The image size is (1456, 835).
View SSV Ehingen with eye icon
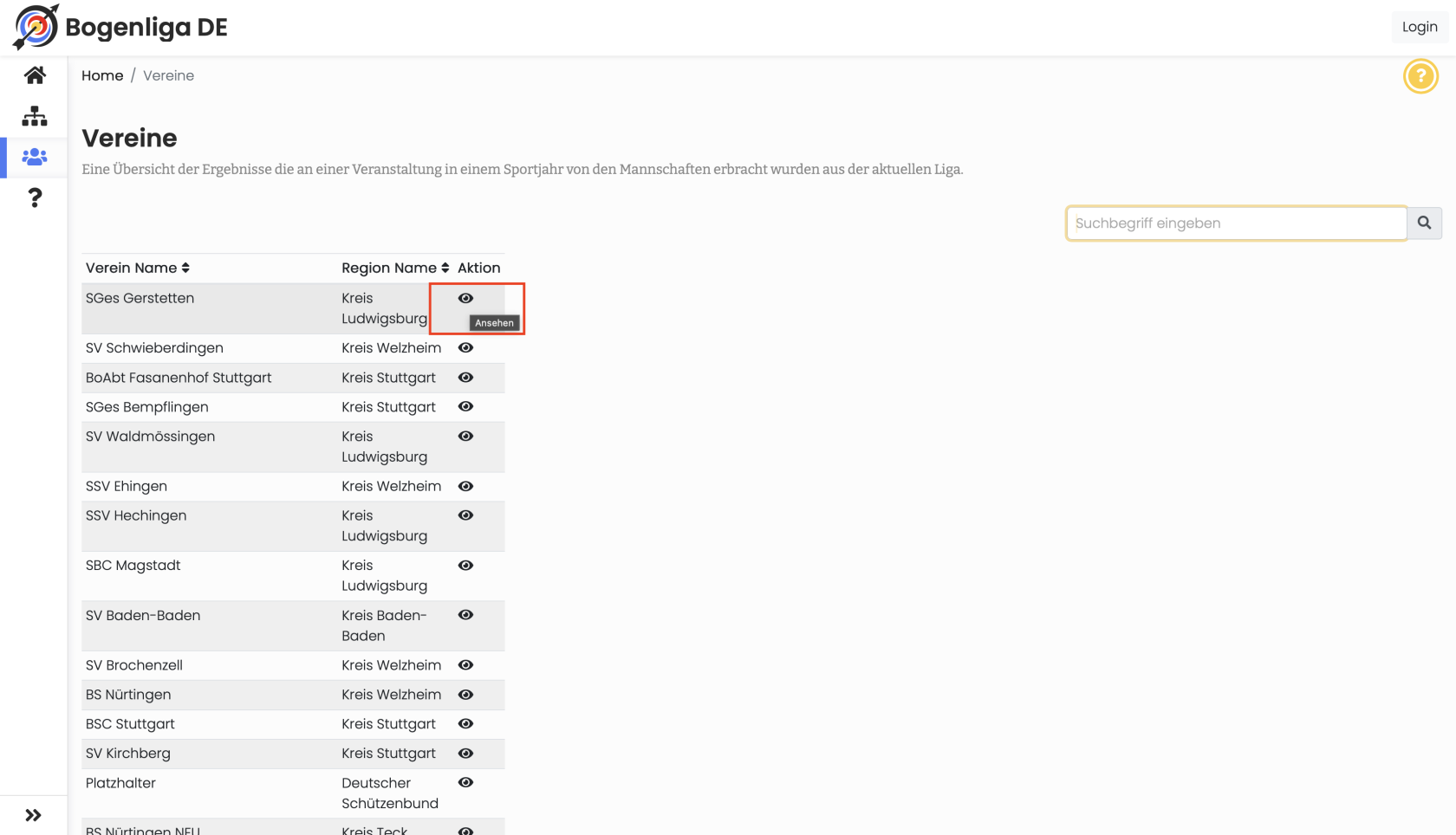coord(465,486)
